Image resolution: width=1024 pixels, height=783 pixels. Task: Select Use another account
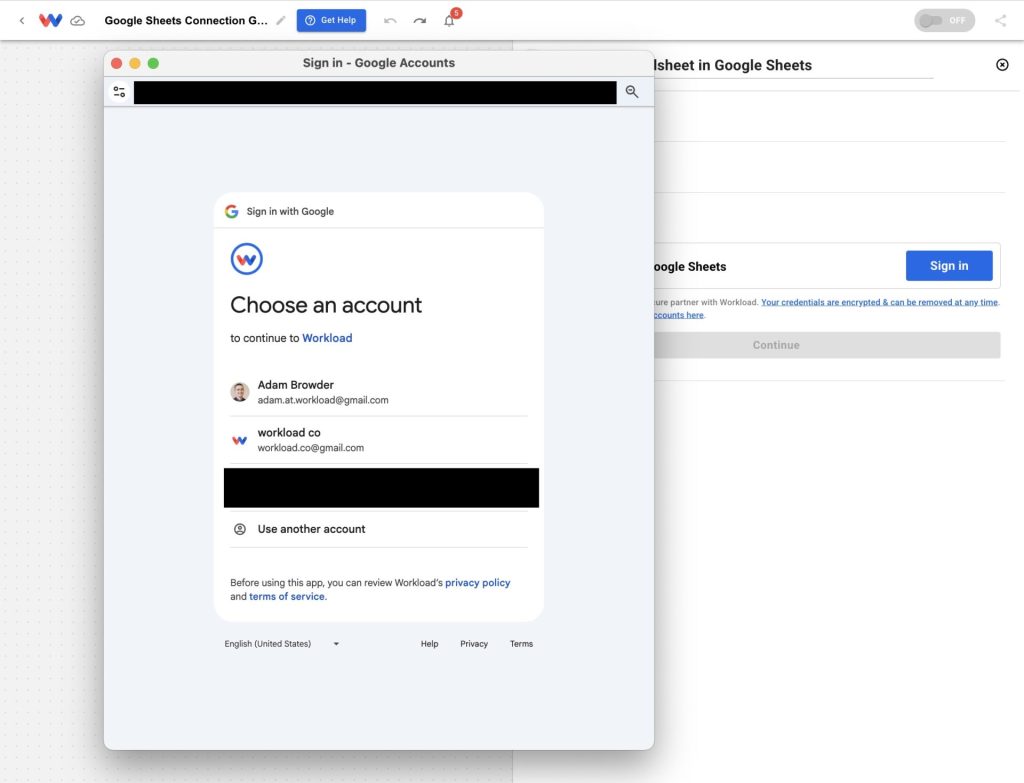(379, 529)
